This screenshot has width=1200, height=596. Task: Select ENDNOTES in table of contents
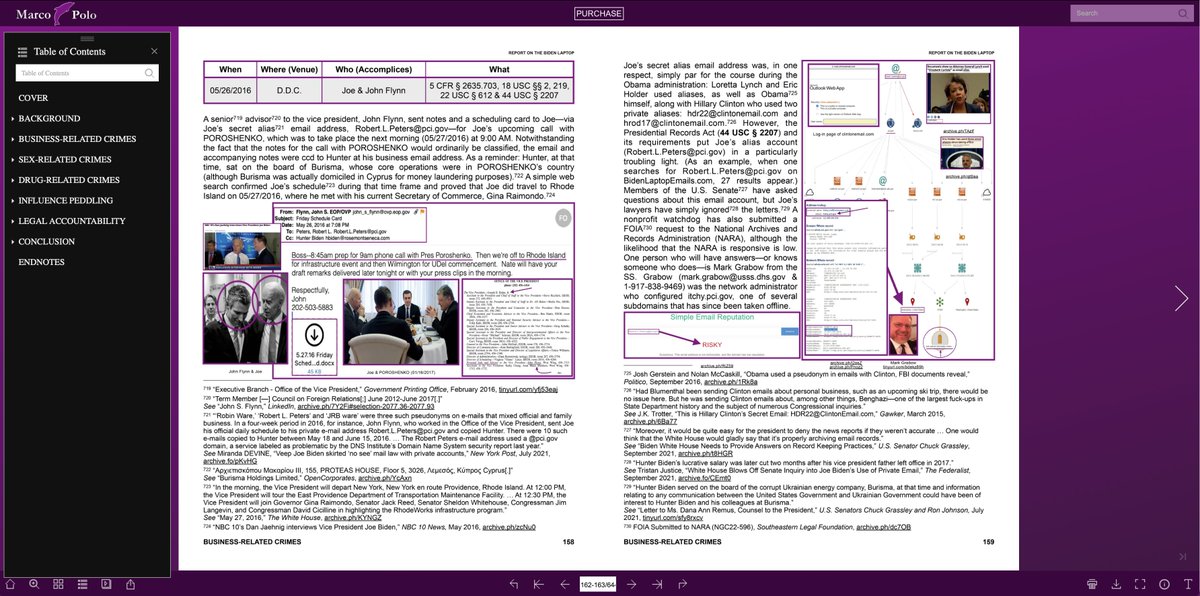[x=41, y=262]
